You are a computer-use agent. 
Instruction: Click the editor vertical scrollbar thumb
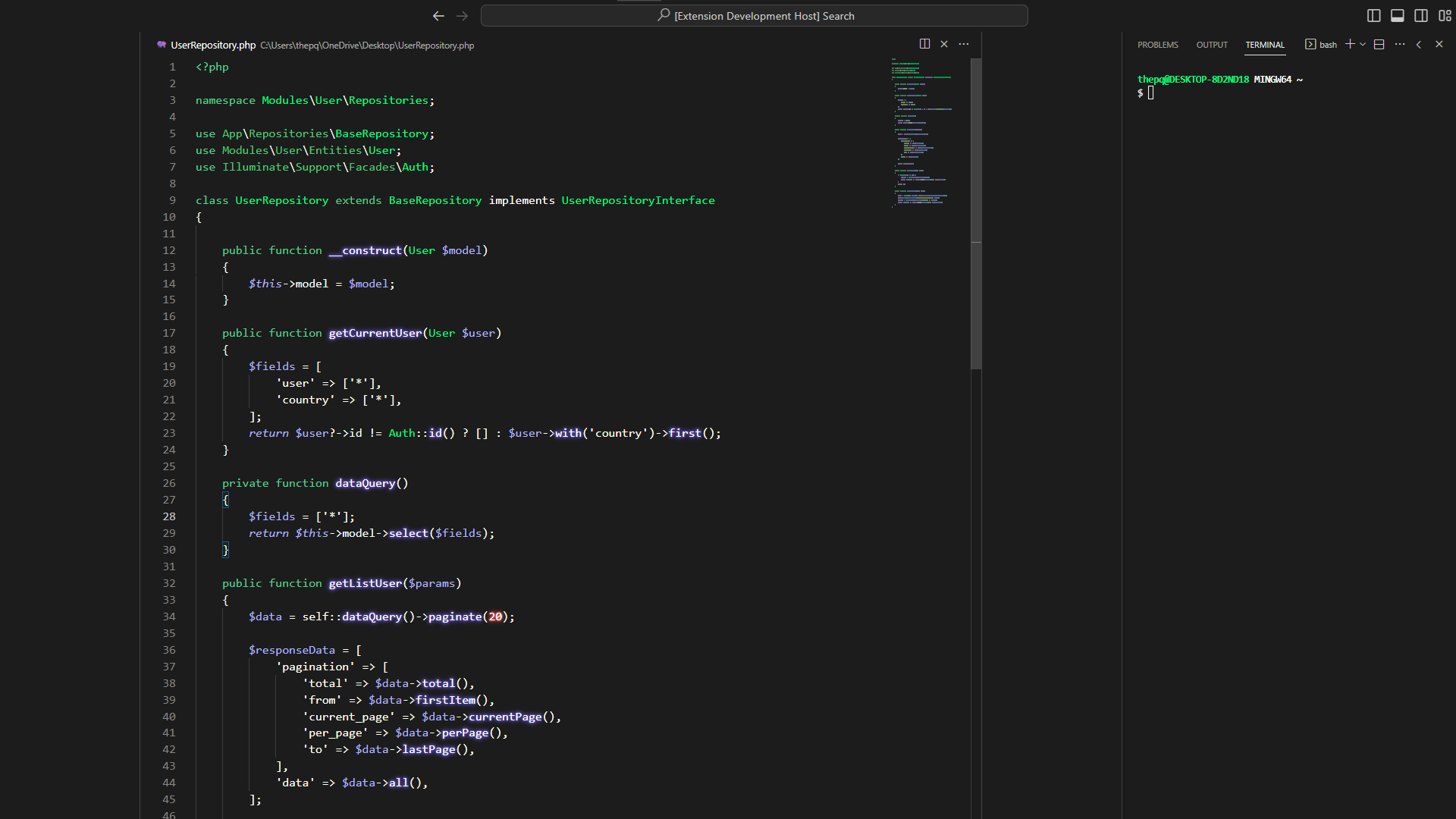point(976,214)
